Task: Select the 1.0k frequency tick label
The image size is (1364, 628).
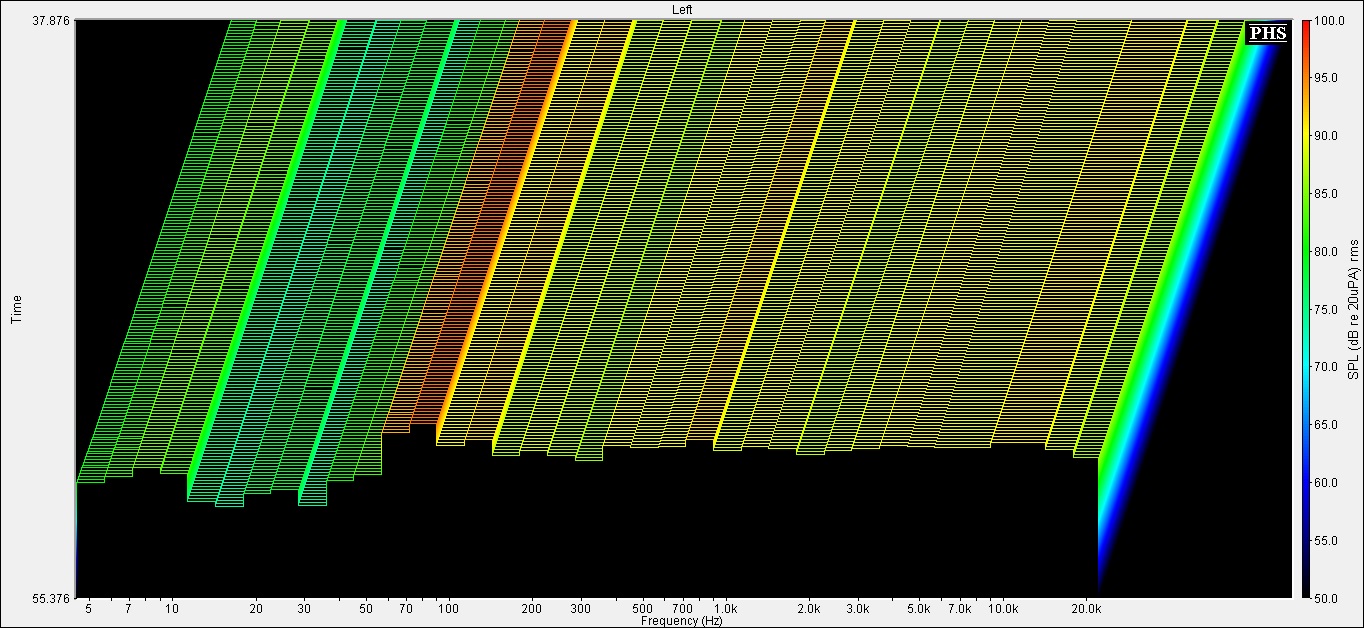Action: pos(726,608)
